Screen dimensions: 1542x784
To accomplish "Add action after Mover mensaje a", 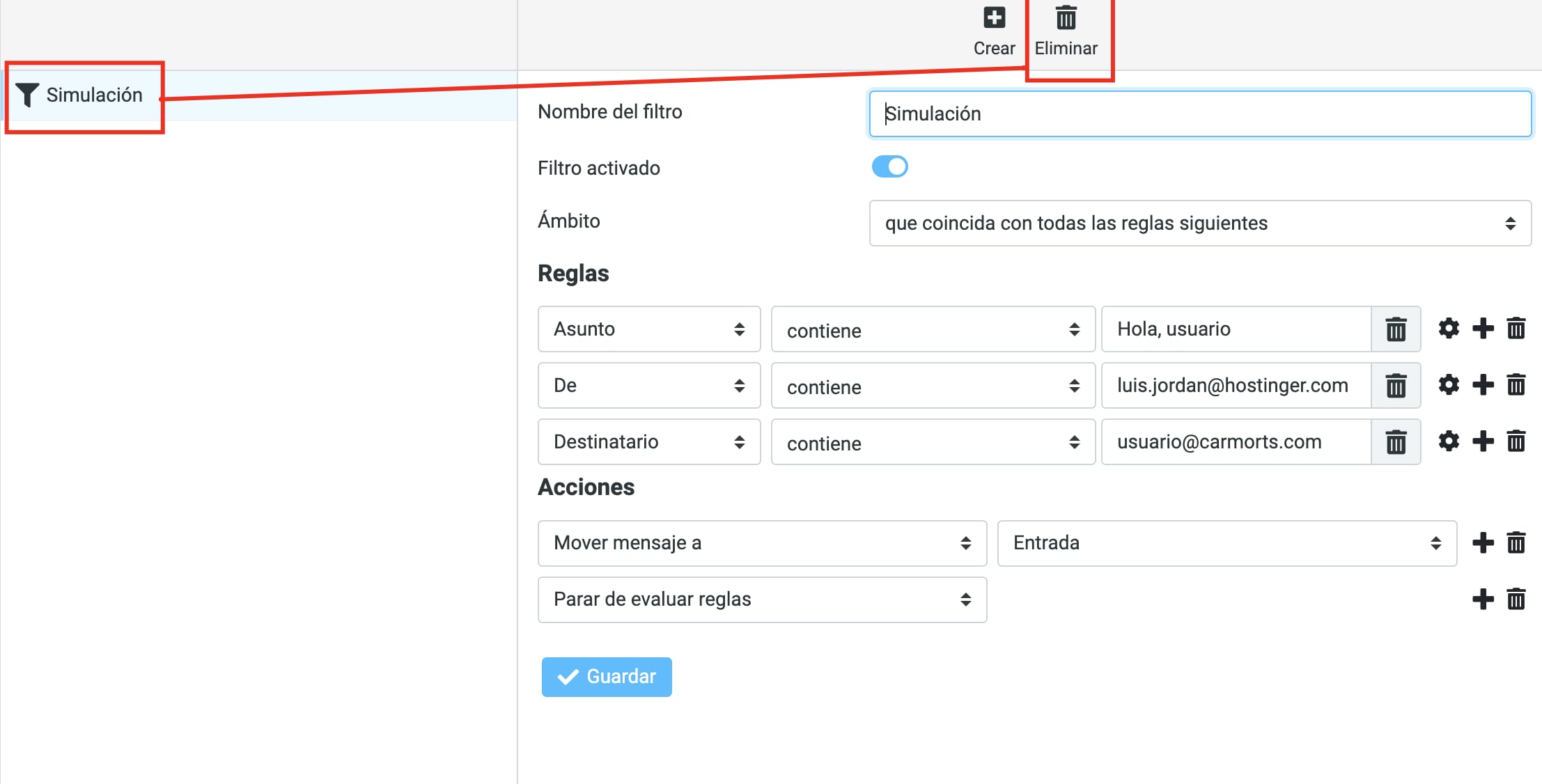I will (1483, 543).
